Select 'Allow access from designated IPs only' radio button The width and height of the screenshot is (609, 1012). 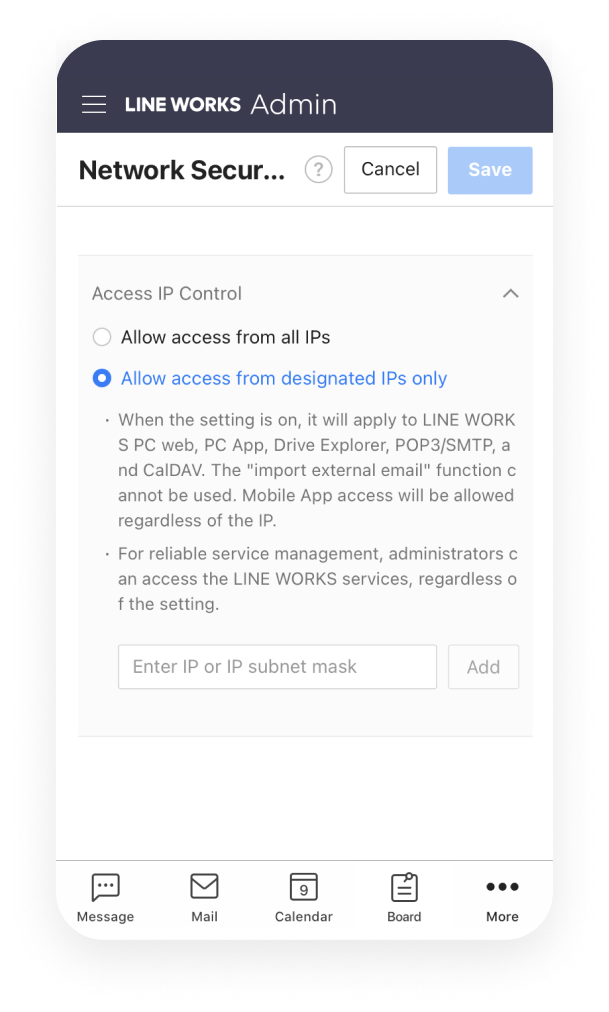pos(102,378)
